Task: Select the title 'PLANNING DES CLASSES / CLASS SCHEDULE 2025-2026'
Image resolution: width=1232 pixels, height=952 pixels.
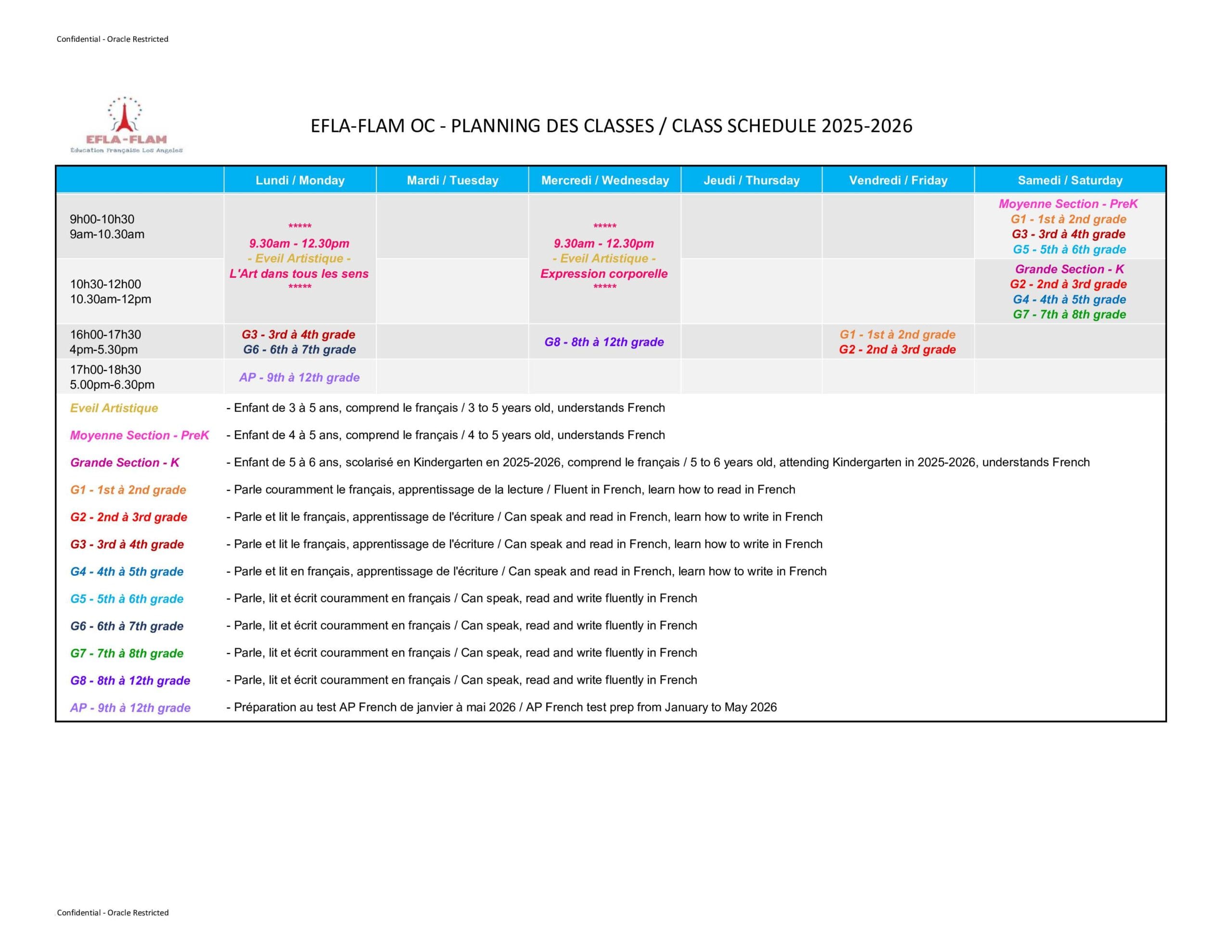Action: [681, 125]
